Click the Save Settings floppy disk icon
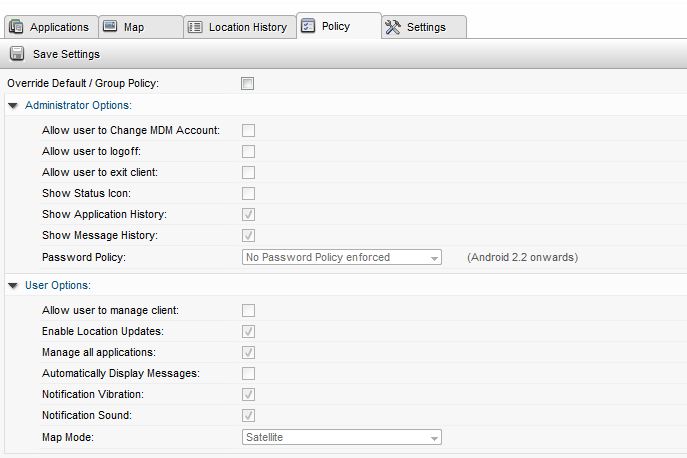The image size is (687, 458). click(17, 53)
